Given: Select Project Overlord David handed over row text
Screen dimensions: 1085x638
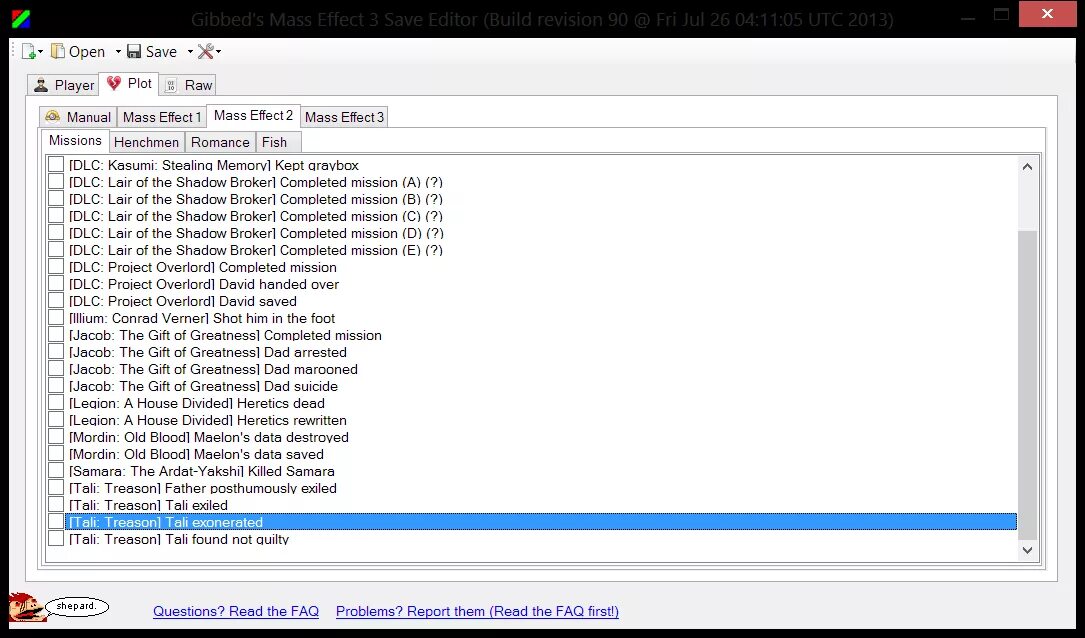Looking at the screenshot, I should [204, 284].
